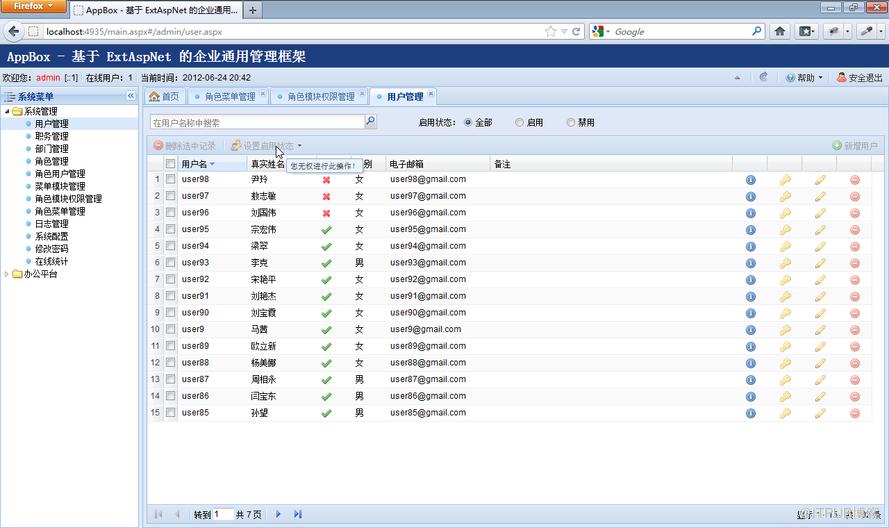This screenshot has width=889, height=528.
Task: Open Google search engine dropdown
Action: (x=602, y=32)
